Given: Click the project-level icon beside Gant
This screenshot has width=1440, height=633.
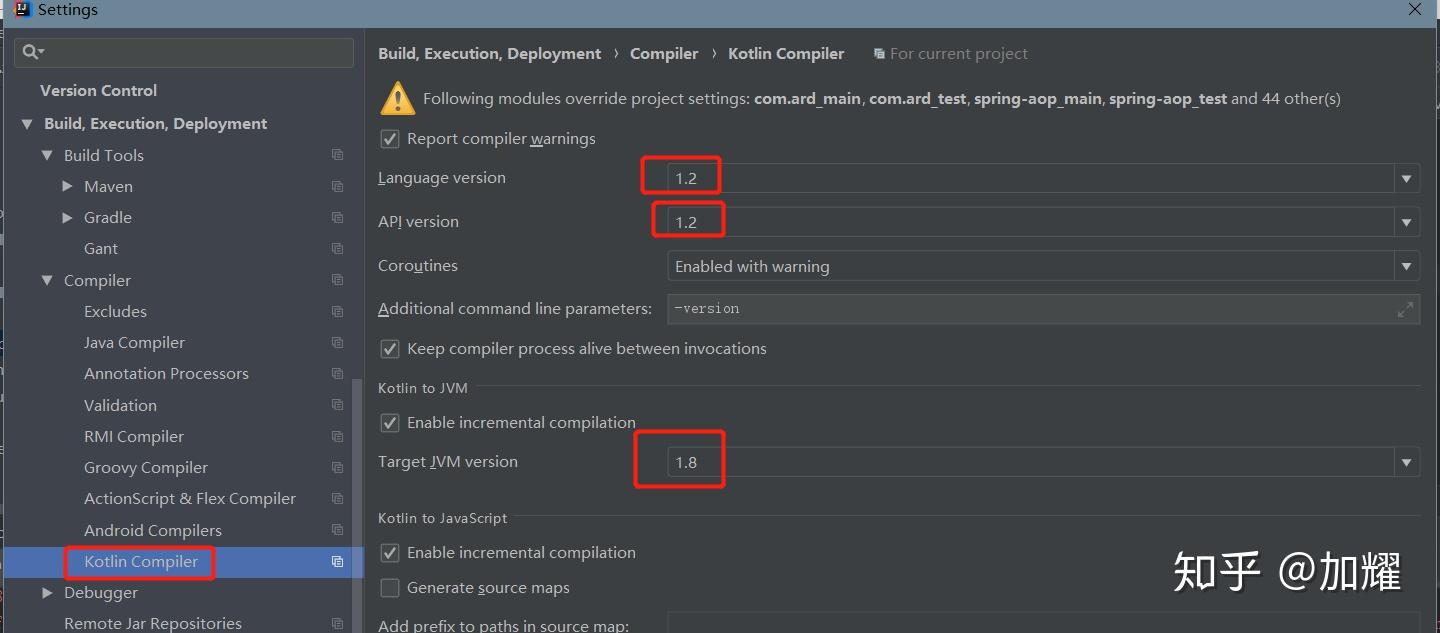Looking at the screenshot, I should pos(337,248).
